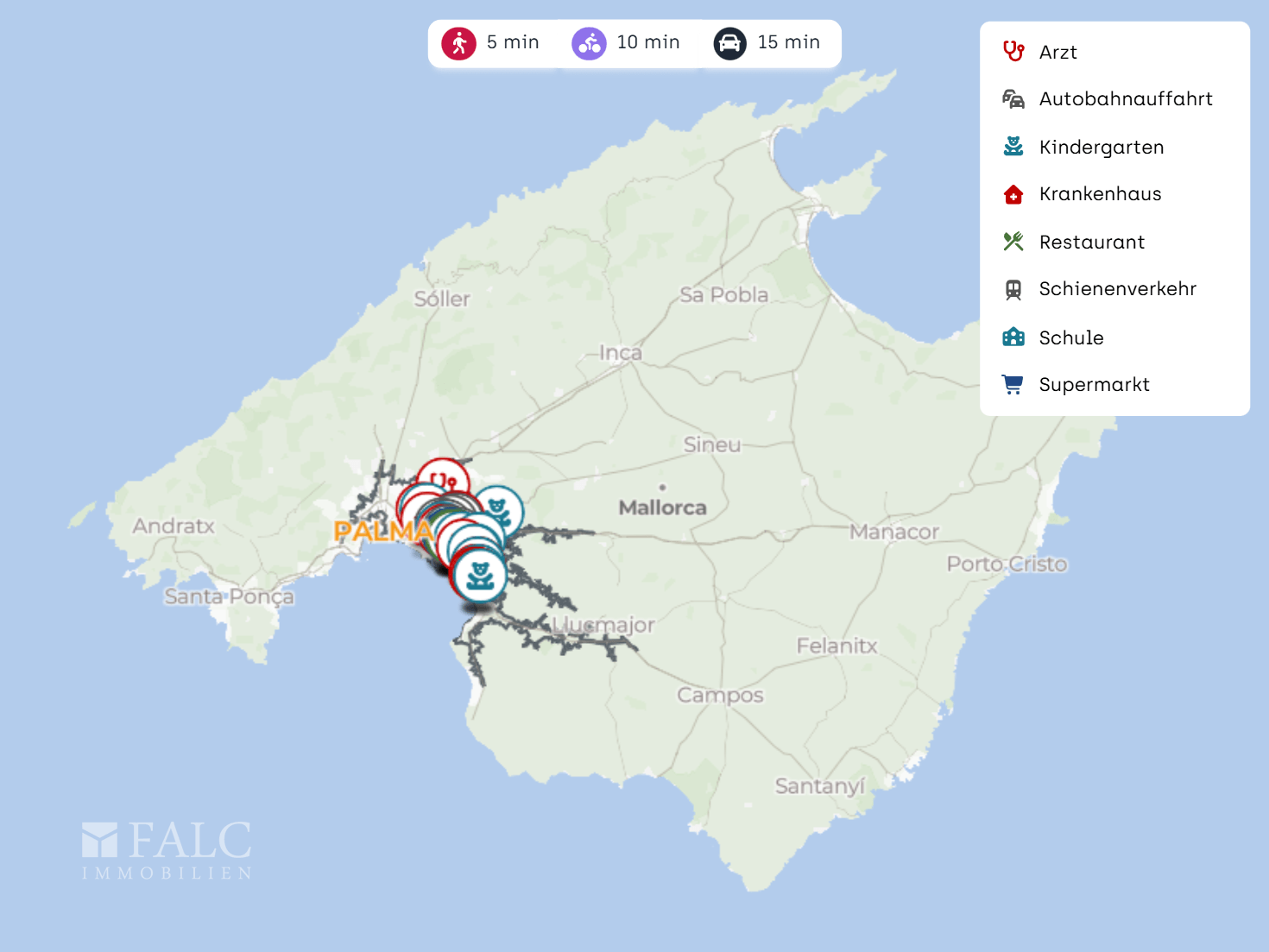Click the FALC Immobilien logo
Viewport: 1269px width, 952px height.
(x=167, y=850)
